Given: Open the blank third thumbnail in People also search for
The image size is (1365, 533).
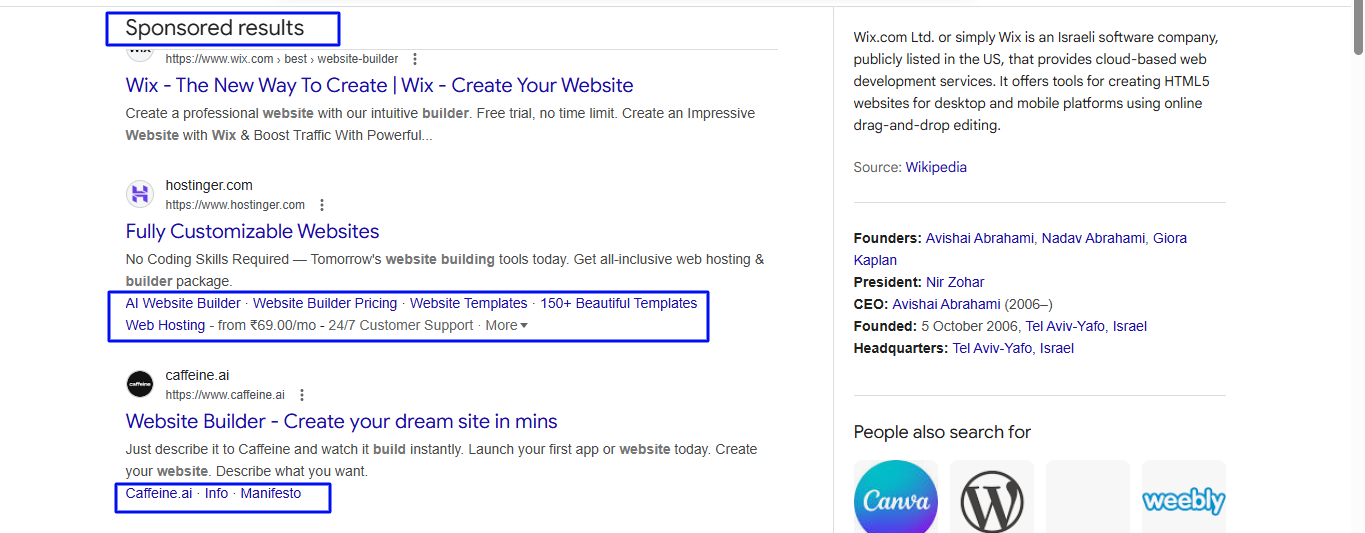Looking at the screenshot, I should tap(1088, 497).
